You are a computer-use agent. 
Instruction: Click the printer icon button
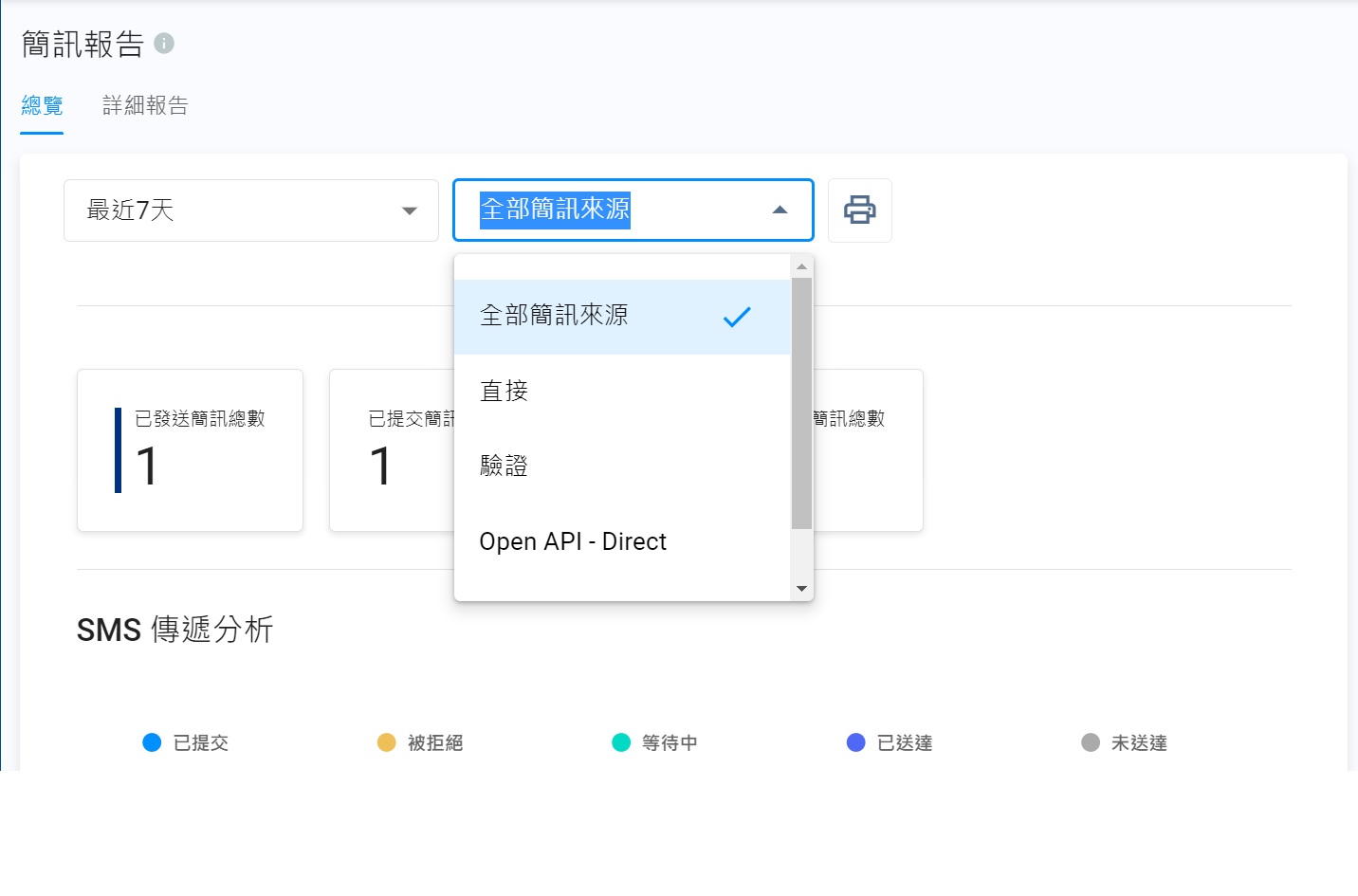pos(859,210)
